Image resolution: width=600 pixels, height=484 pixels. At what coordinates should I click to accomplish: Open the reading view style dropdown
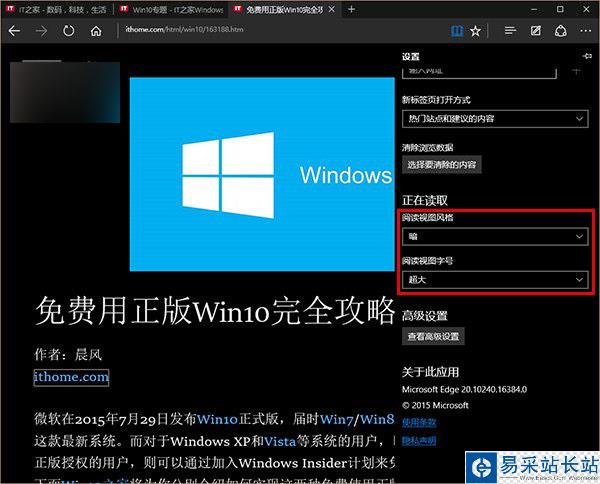pos(495,237)
